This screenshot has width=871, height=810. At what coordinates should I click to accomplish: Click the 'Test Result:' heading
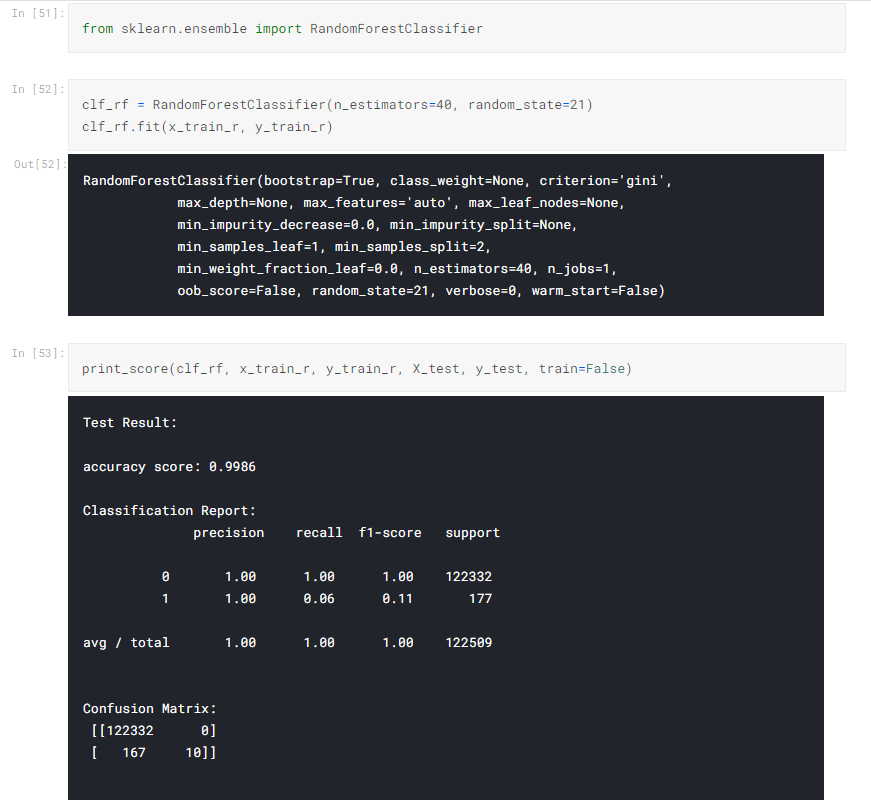(130, 423)
